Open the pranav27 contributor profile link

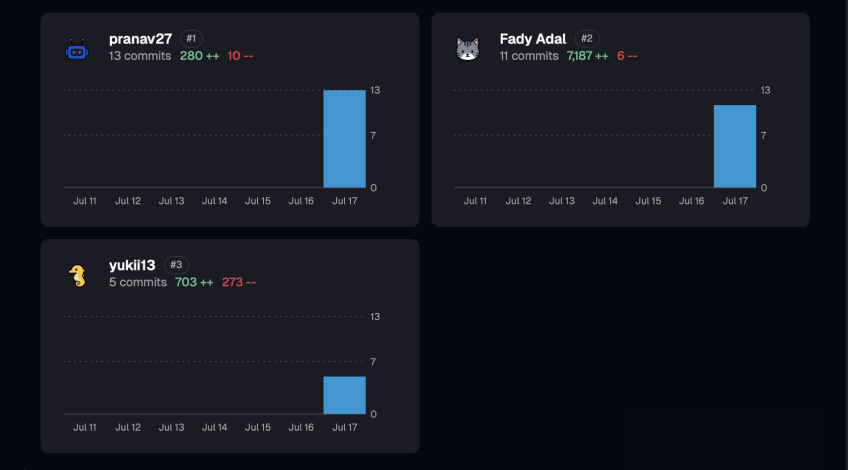tap(140, 39)
